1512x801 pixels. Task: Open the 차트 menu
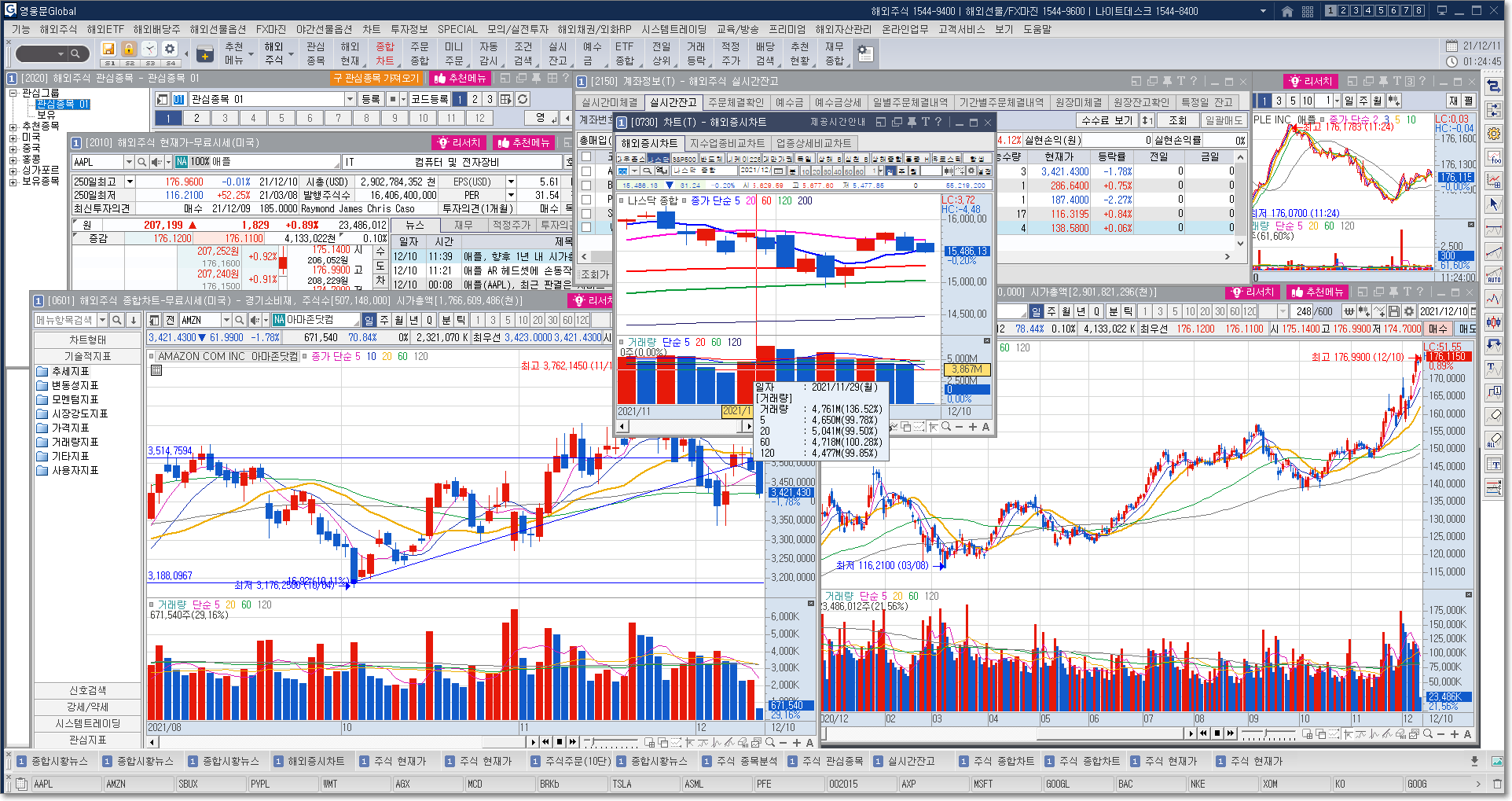pos(371,29)
